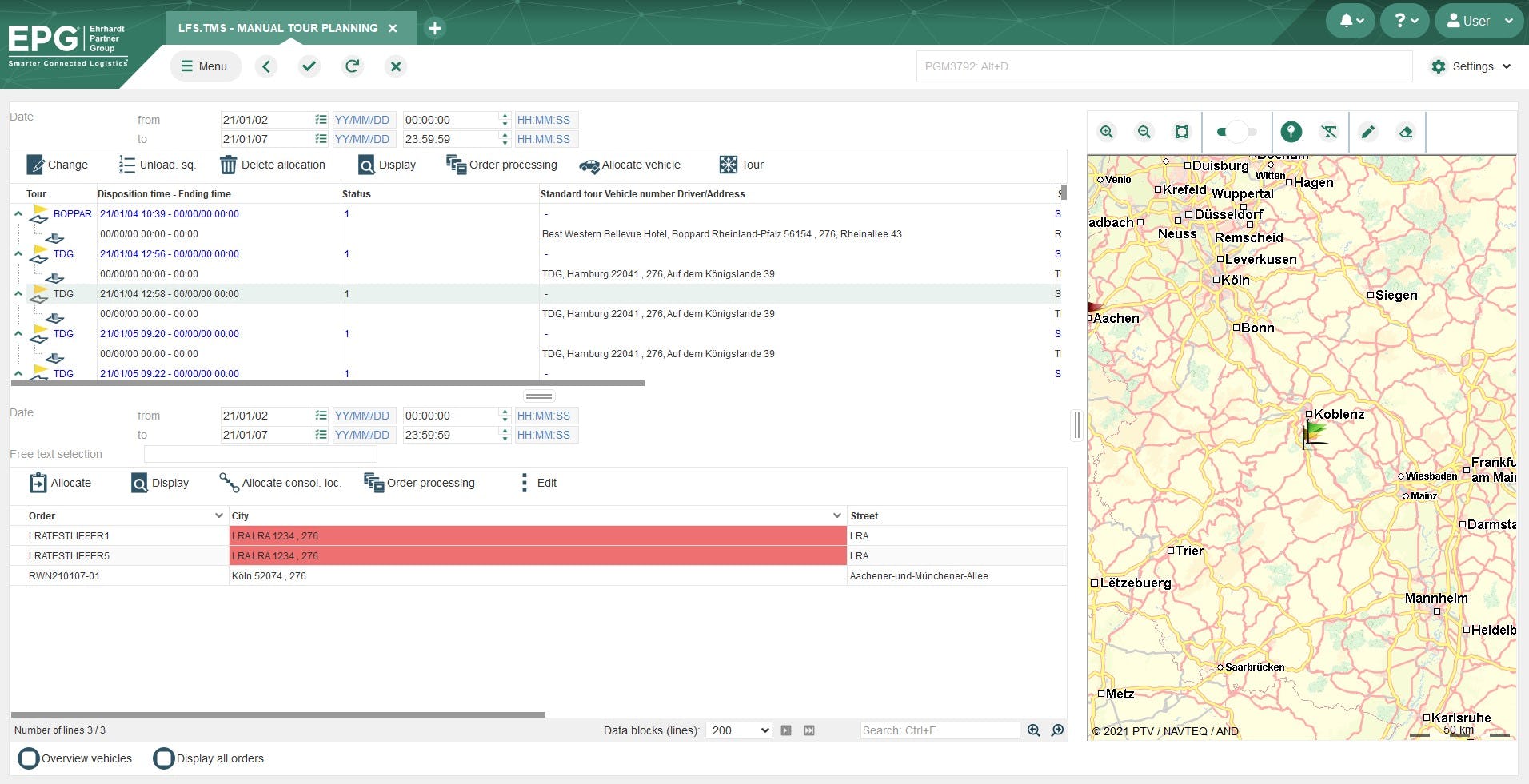Viewport: 1529px width, 784px height.
Task: Select the Tour icon in the toolbar
Action: click(x=729, y=165)
